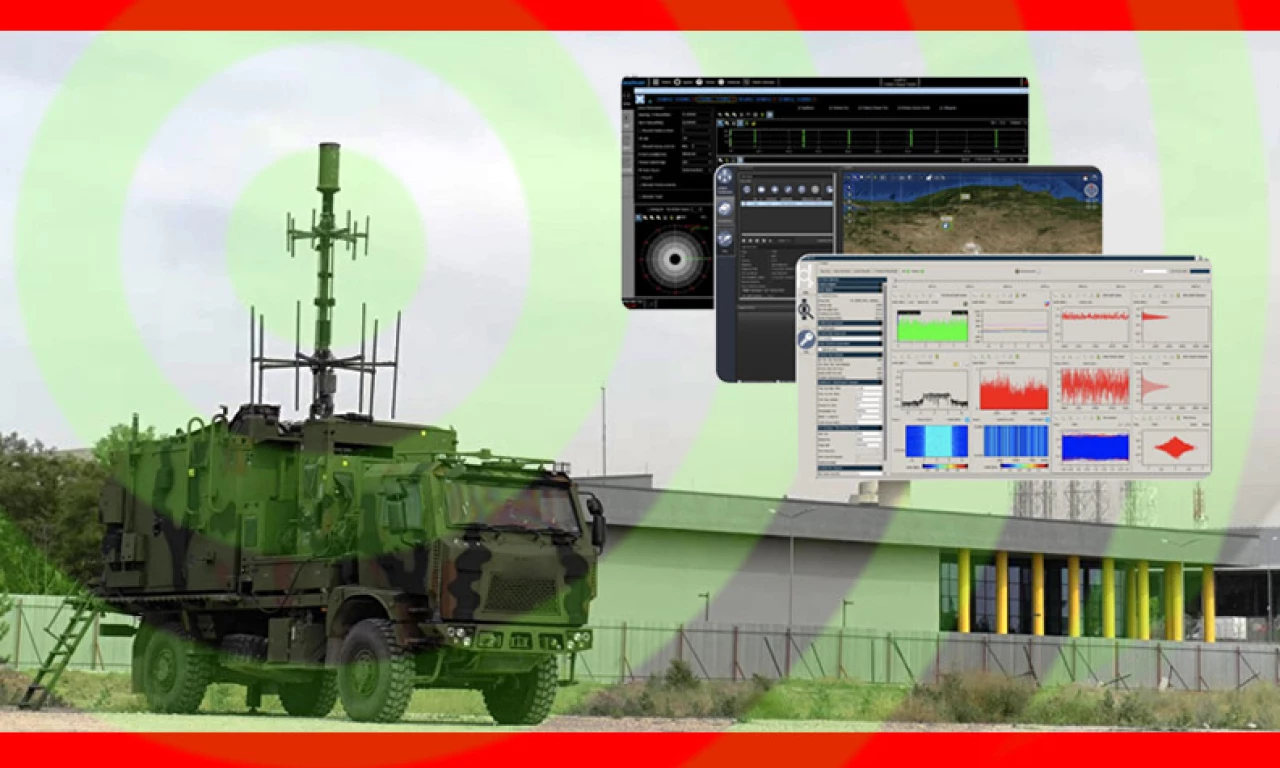Click the first circular sensor icon in the row
Viewport: 1280px width, 768px height.
[x=747, y=188]
